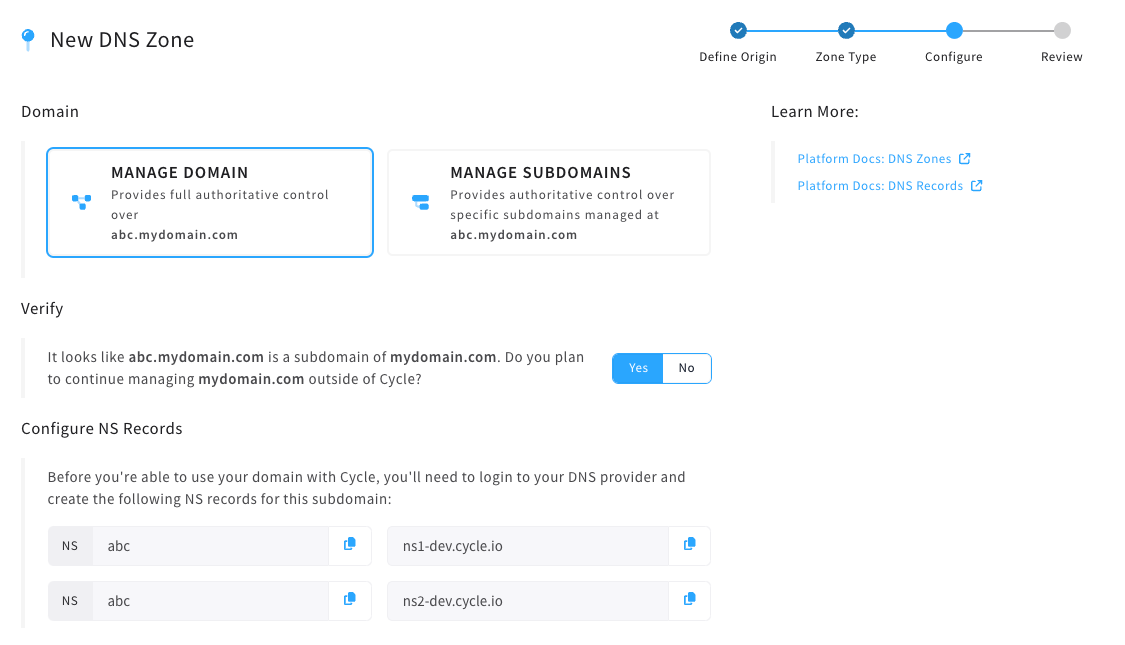The width and height of the screenshot is (1125, 645).
Task: Copy the ns2-dev.cycle.io nameserver value
Action: tap(689, 600)
